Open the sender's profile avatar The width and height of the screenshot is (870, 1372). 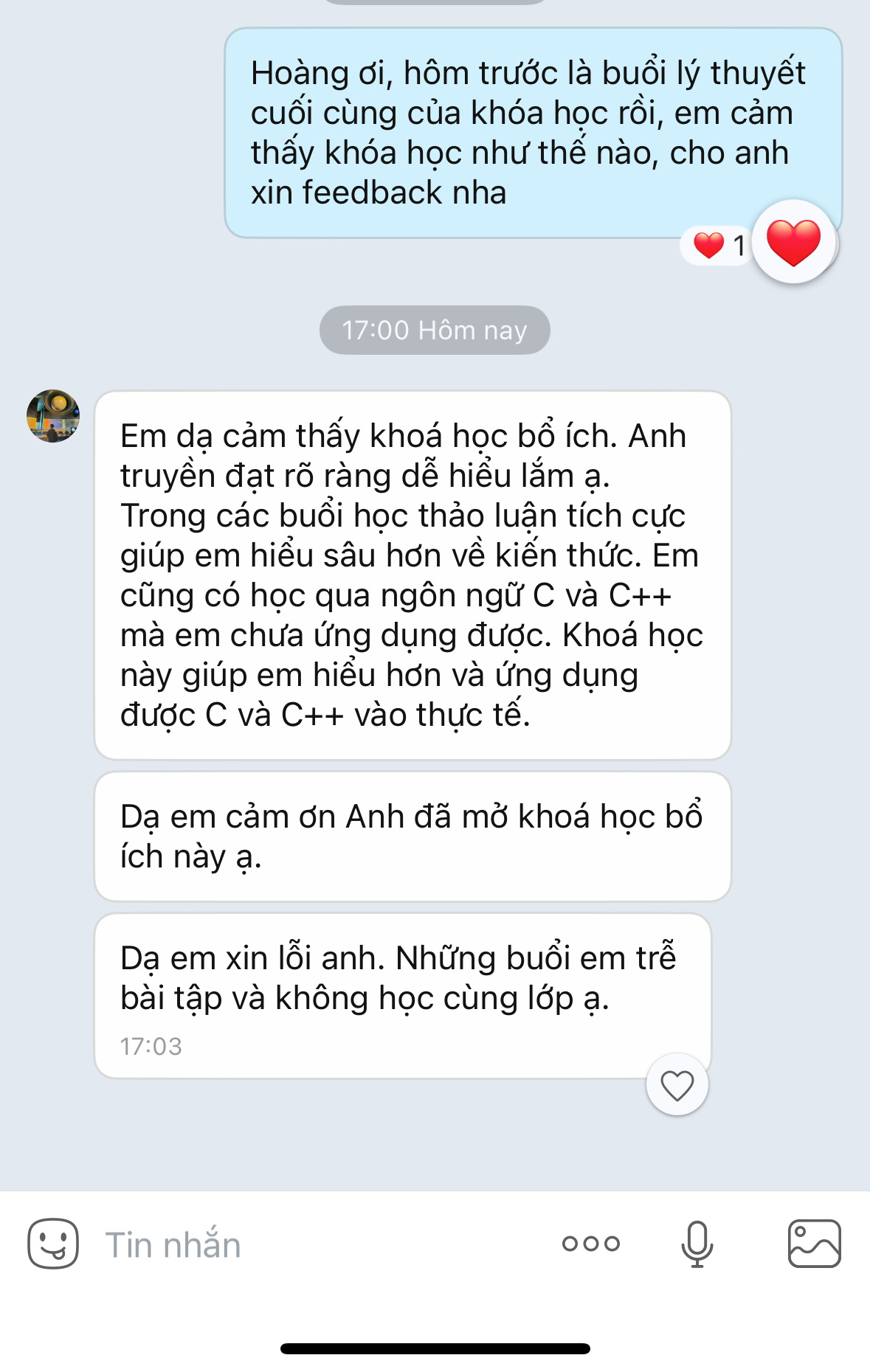[x=53, y=416]
